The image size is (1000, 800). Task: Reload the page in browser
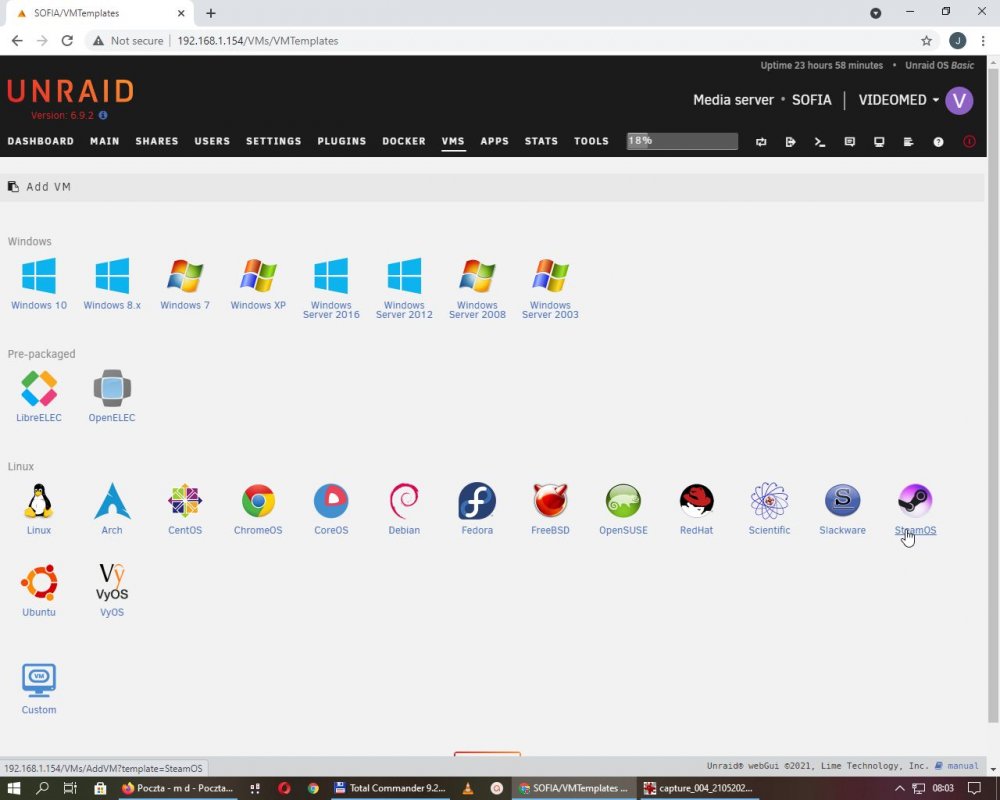[67, 41]
